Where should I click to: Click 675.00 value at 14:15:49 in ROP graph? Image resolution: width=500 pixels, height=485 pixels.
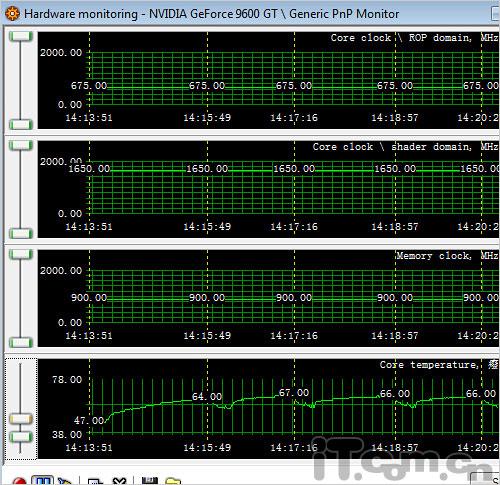pos(207,86)
